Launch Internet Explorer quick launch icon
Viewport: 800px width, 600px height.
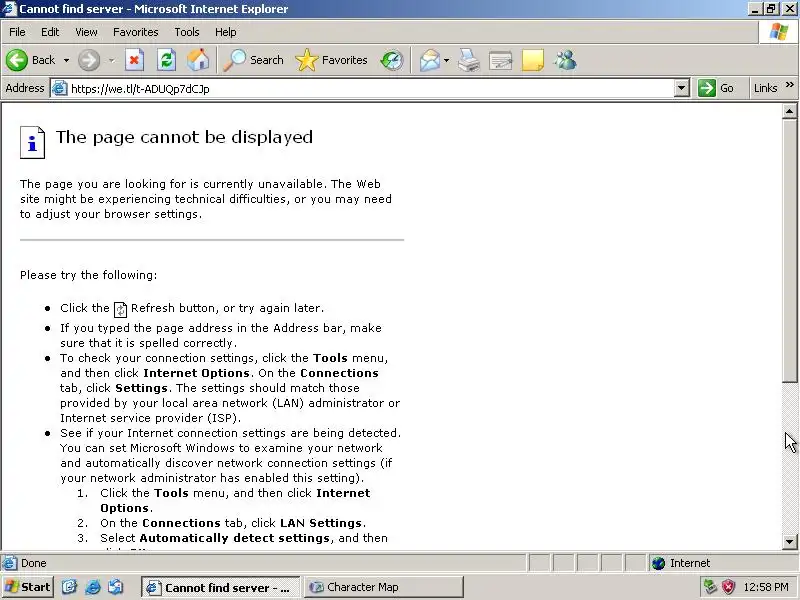(x=92, y=587)
